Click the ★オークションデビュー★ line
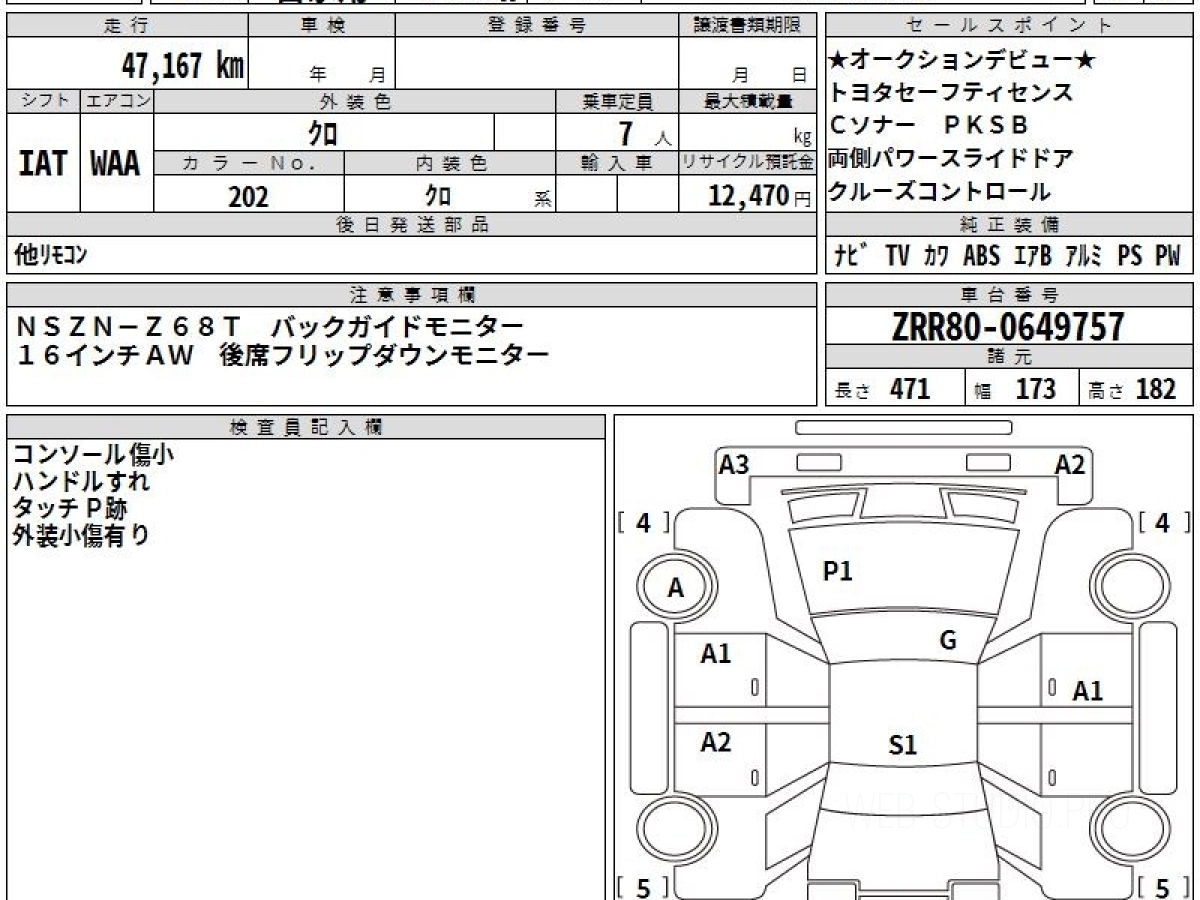1200x900 pixels. pos(963,61)
